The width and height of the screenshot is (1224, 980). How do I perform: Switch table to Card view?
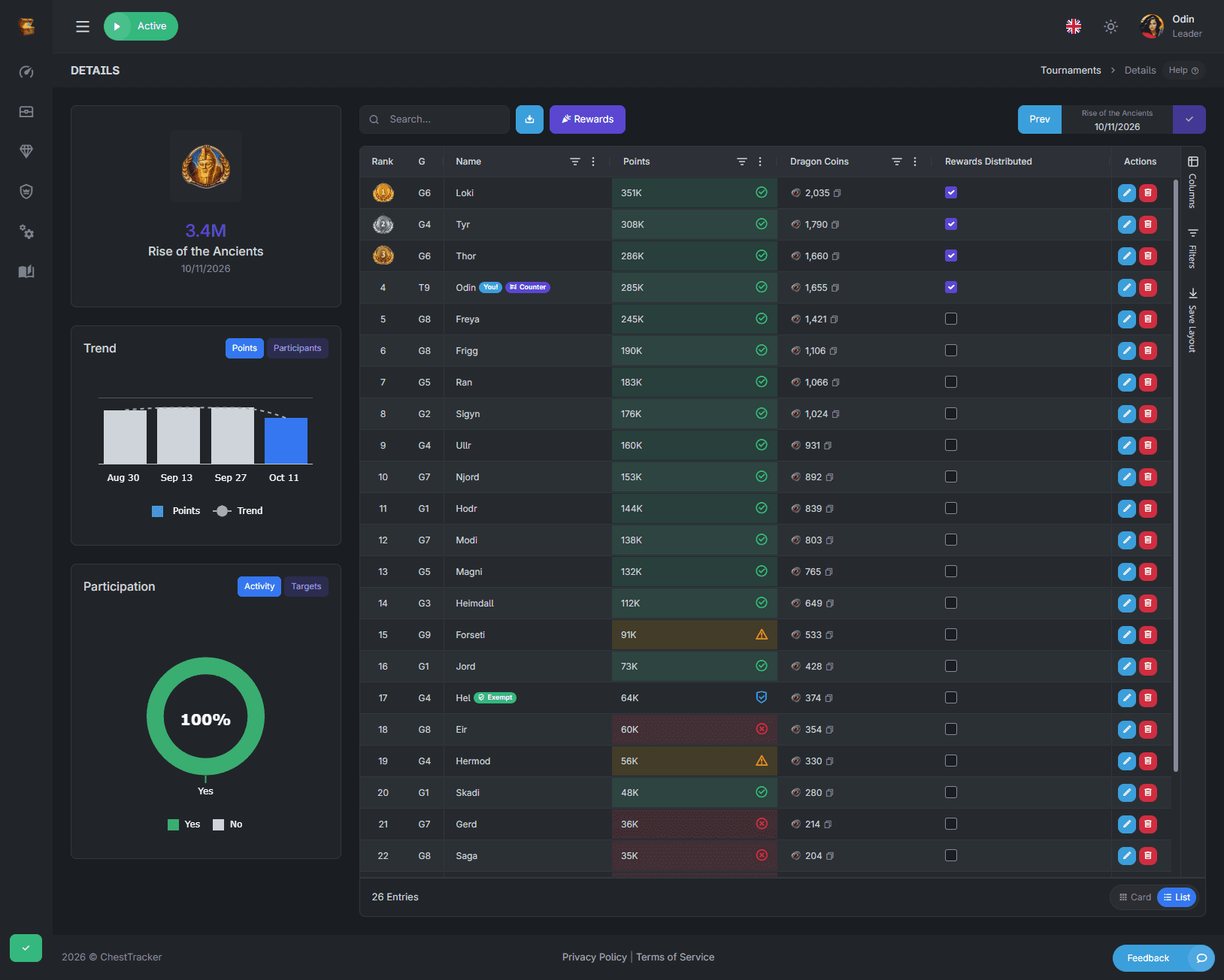pos(1135,897)
